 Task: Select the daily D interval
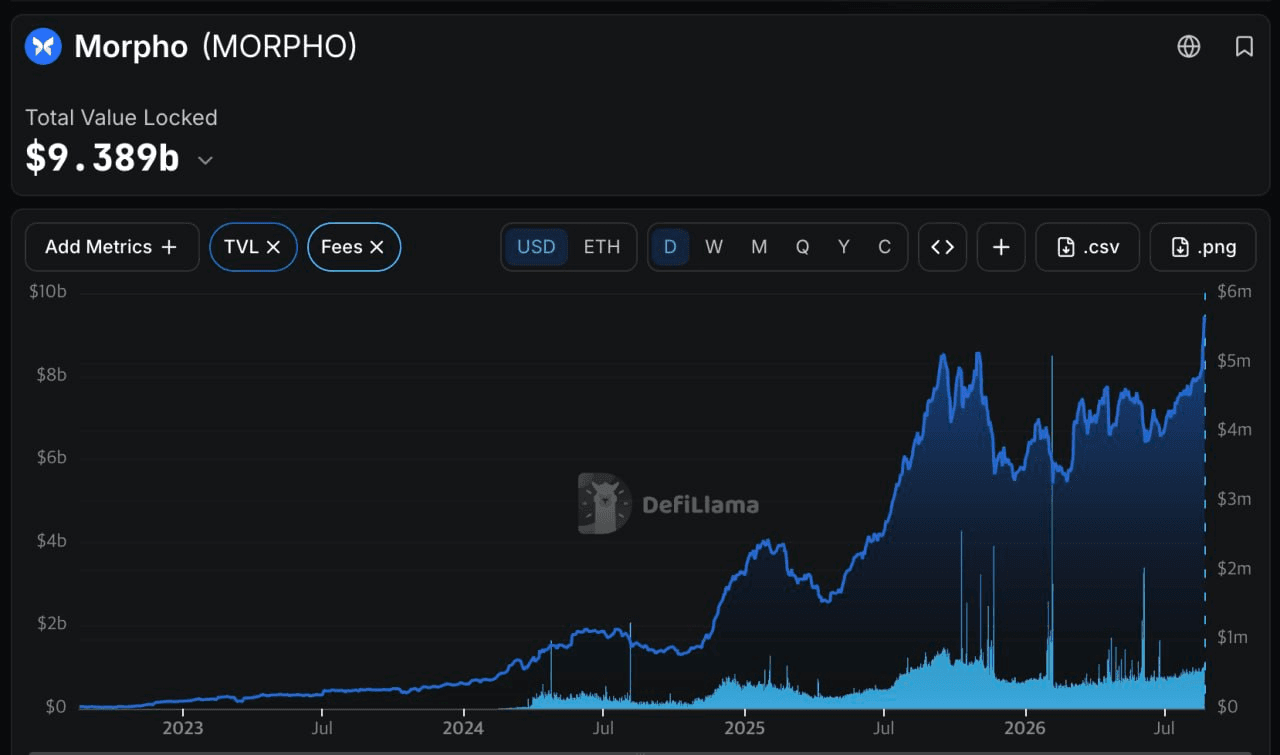[670, 247]
